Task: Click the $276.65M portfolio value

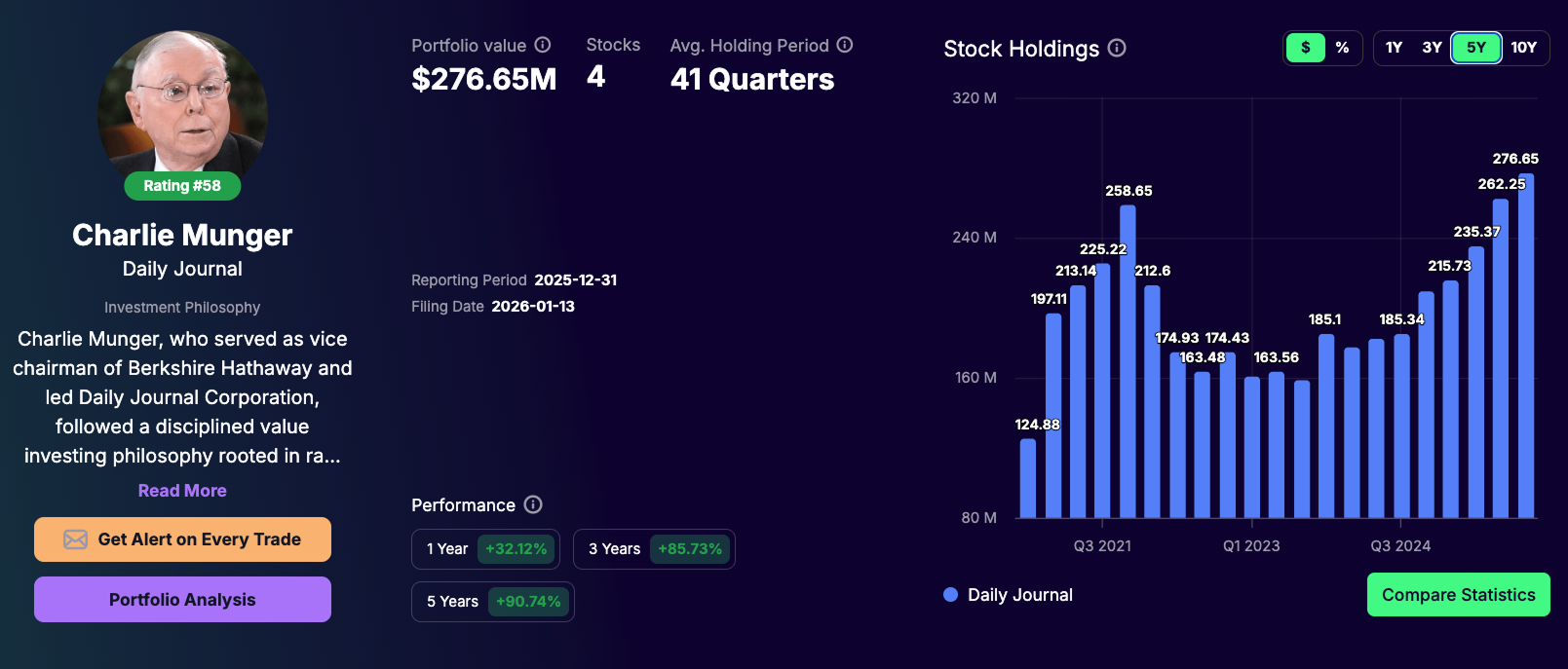Action: coord(484,79)
